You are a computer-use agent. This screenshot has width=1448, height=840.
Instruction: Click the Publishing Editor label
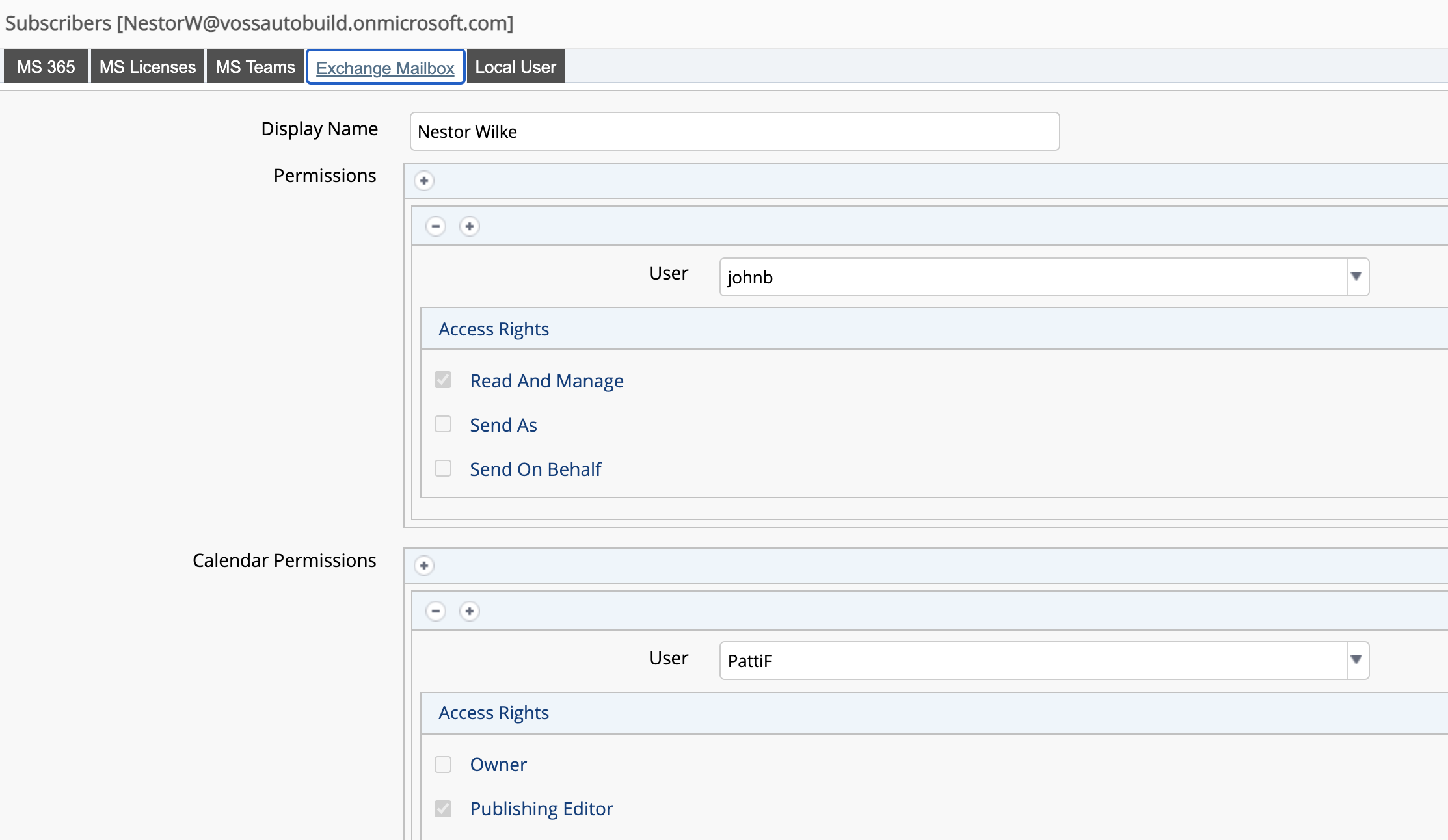pyautogui.click(x=542, y=809)
